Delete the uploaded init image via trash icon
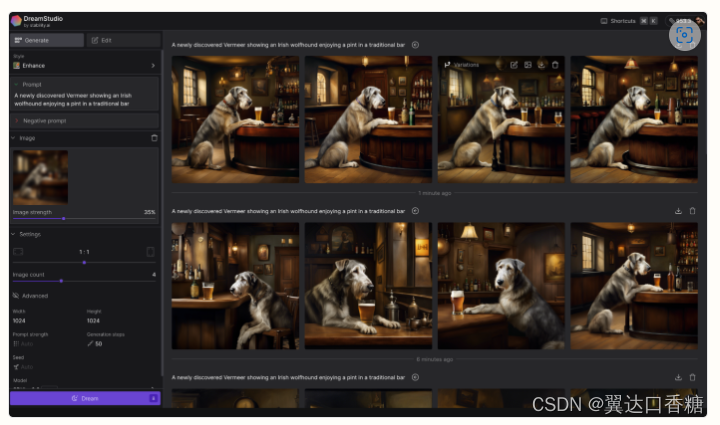This screenshot has width=720, height=425. [154, 138]
